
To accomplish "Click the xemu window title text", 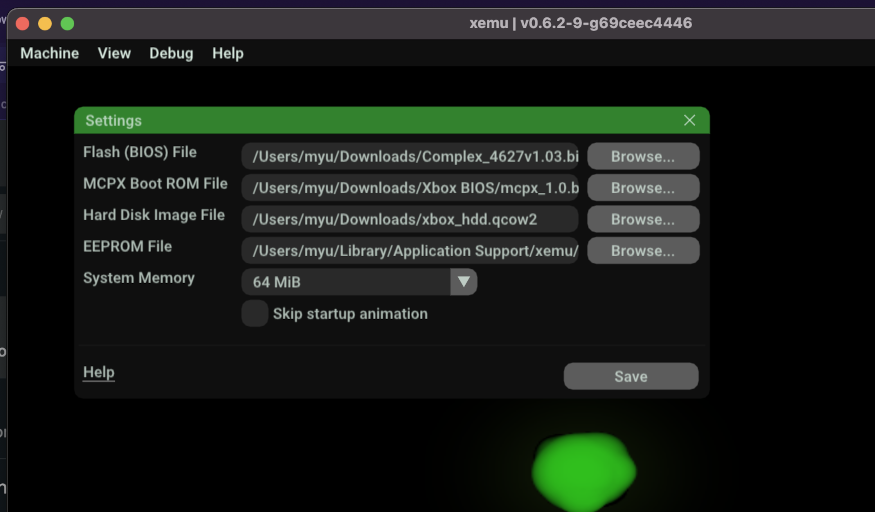I will pos(580,23).
